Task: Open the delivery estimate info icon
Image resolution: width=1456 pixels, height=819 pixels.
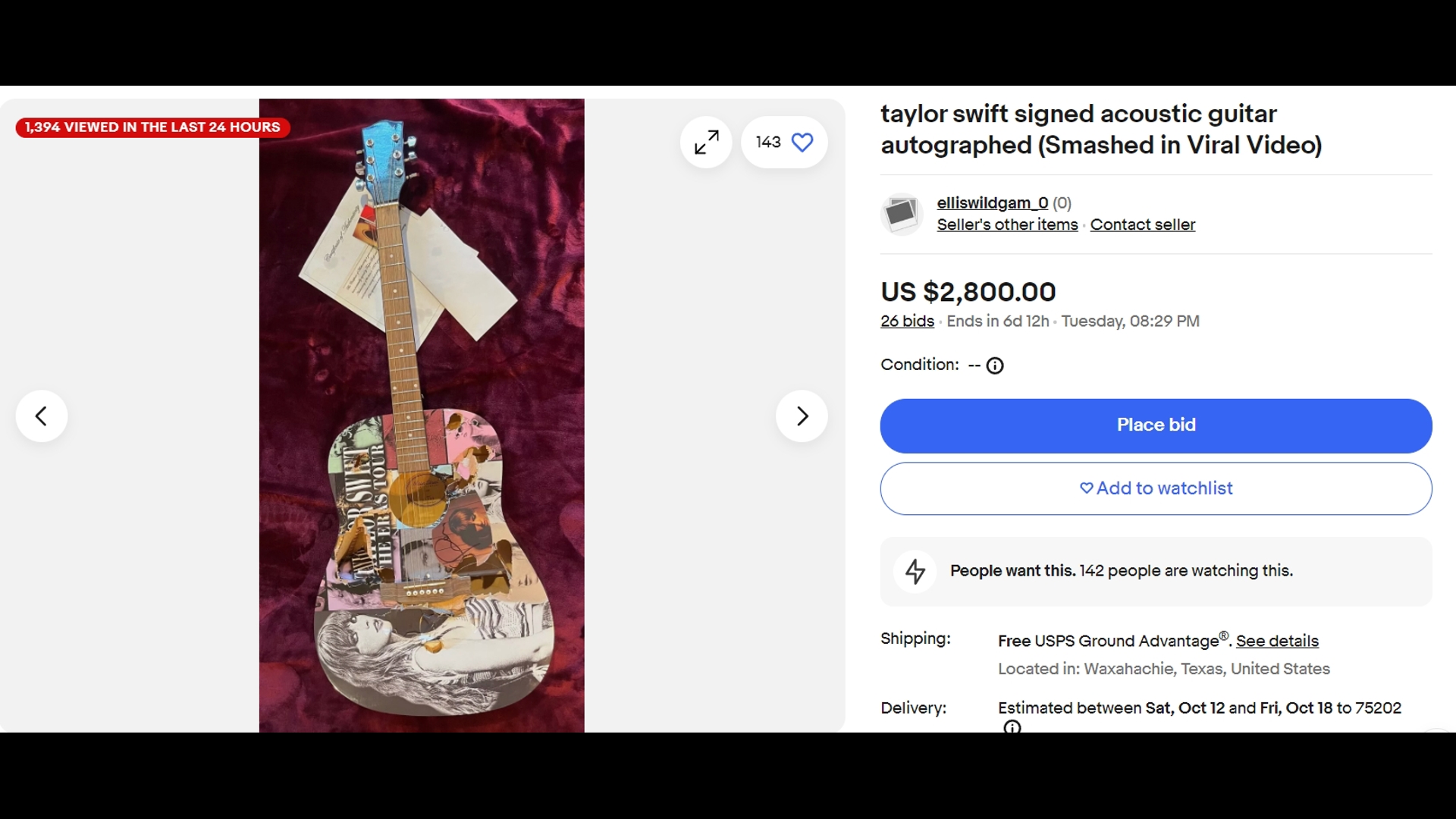Action: [x=1012, y=727]
